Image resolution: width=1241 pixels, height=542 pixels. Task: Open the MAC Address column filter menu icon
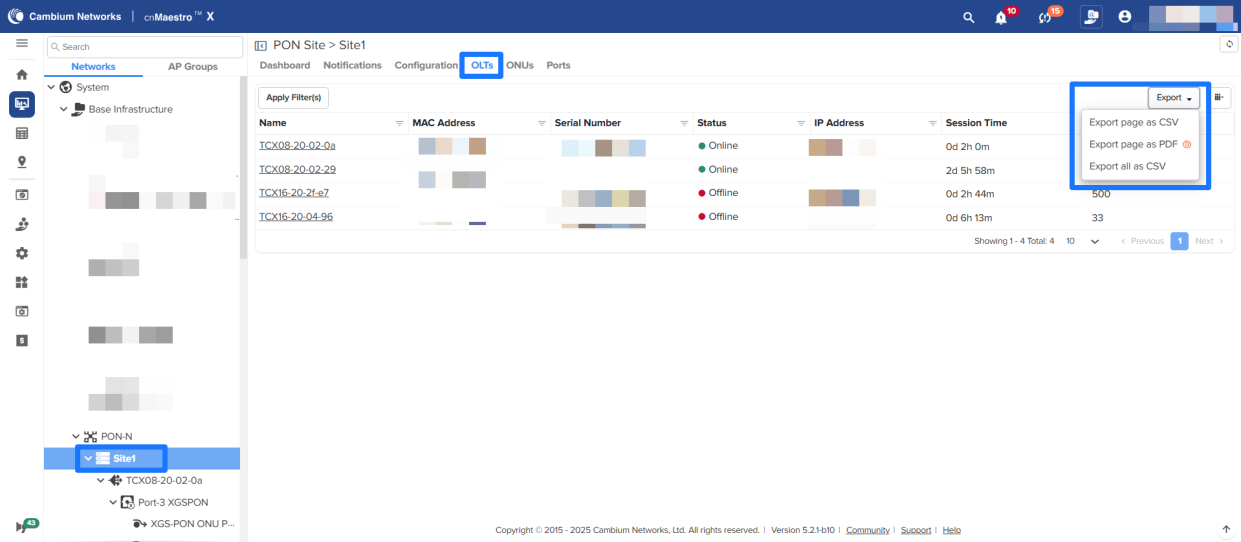click(543, 123)
